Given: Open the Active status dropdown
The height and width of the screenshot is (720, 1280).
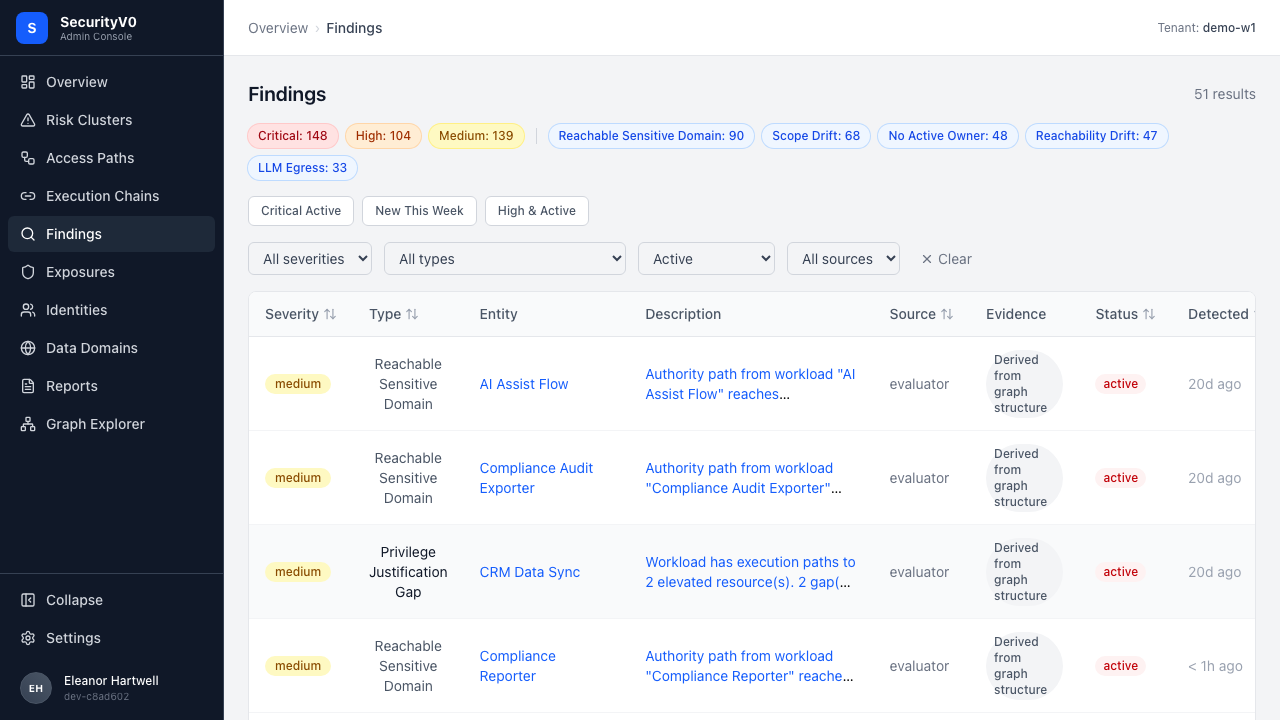Looking at the screenshot, I should (707, 259).
